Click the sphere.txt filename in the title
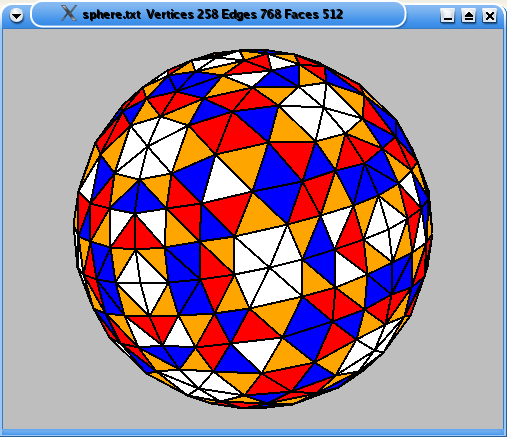 tap(112, 15)
